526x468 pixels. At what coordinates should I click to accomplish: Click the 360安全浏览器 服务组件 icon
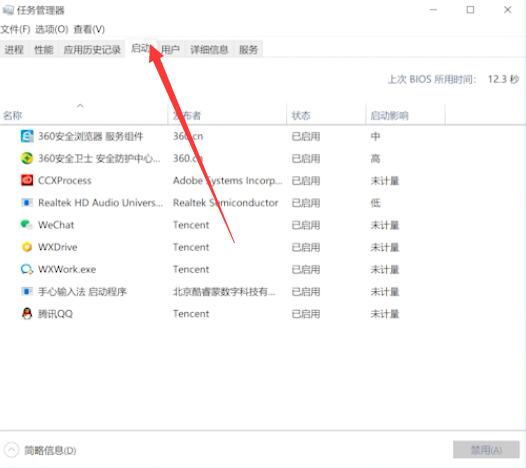click(27, 136)
